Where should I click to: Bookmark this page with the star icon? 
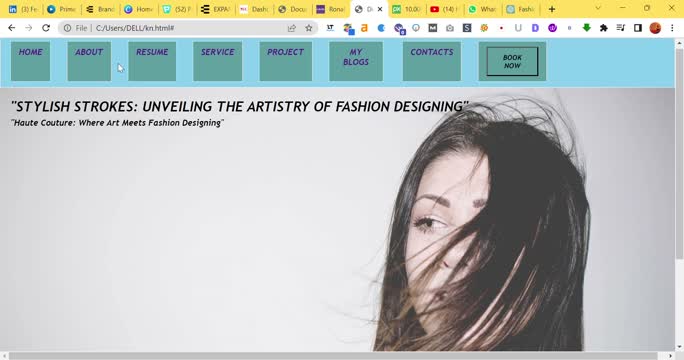click(309, 28)
